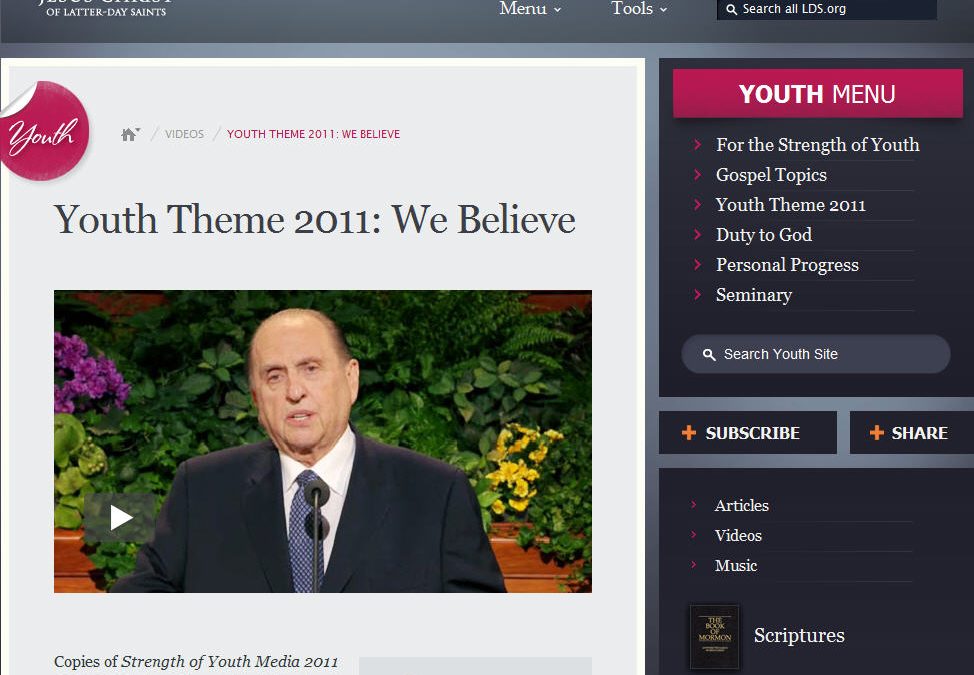Open the Duty to God link
This screenshot has width=974, height=675.
pyautogui.click(x=764, y=235)
